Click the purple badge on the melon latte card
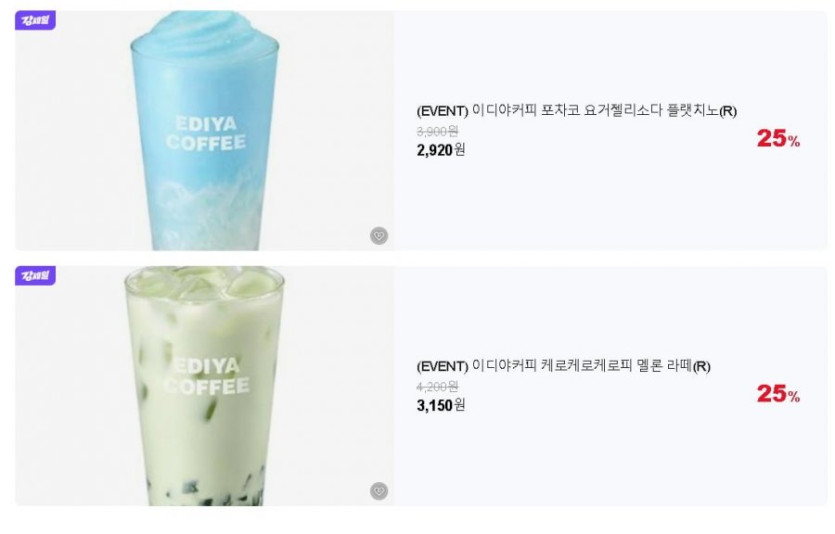This screenshot has width=835, height=534. pos(35,275)
